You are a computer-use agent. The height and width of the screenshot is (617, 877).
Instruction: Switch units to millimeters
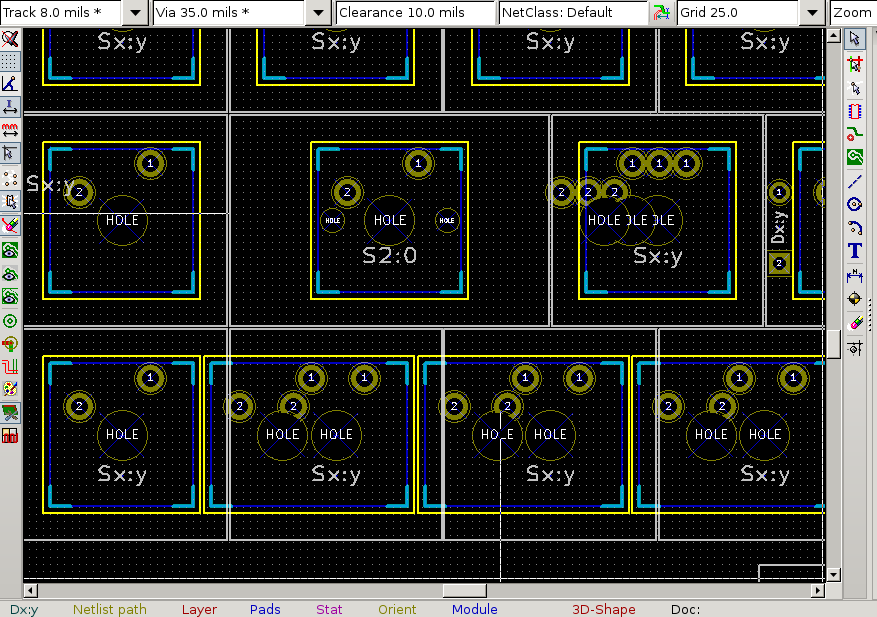pos(10,131)
